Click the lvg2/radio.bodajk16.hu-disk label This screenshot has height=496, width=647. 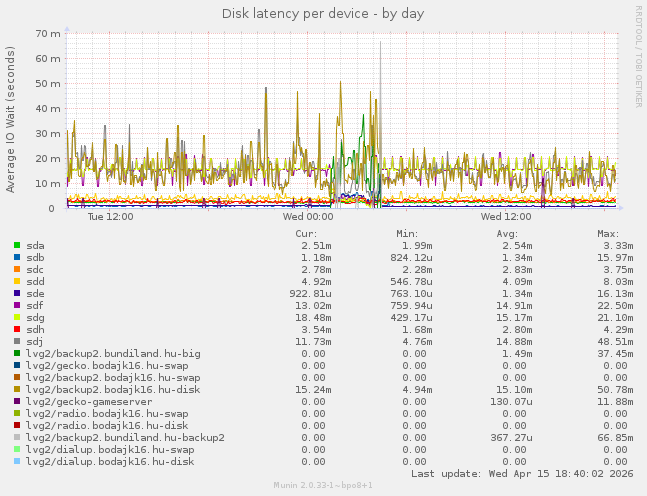pyautogui.click(x=107, y=425)
